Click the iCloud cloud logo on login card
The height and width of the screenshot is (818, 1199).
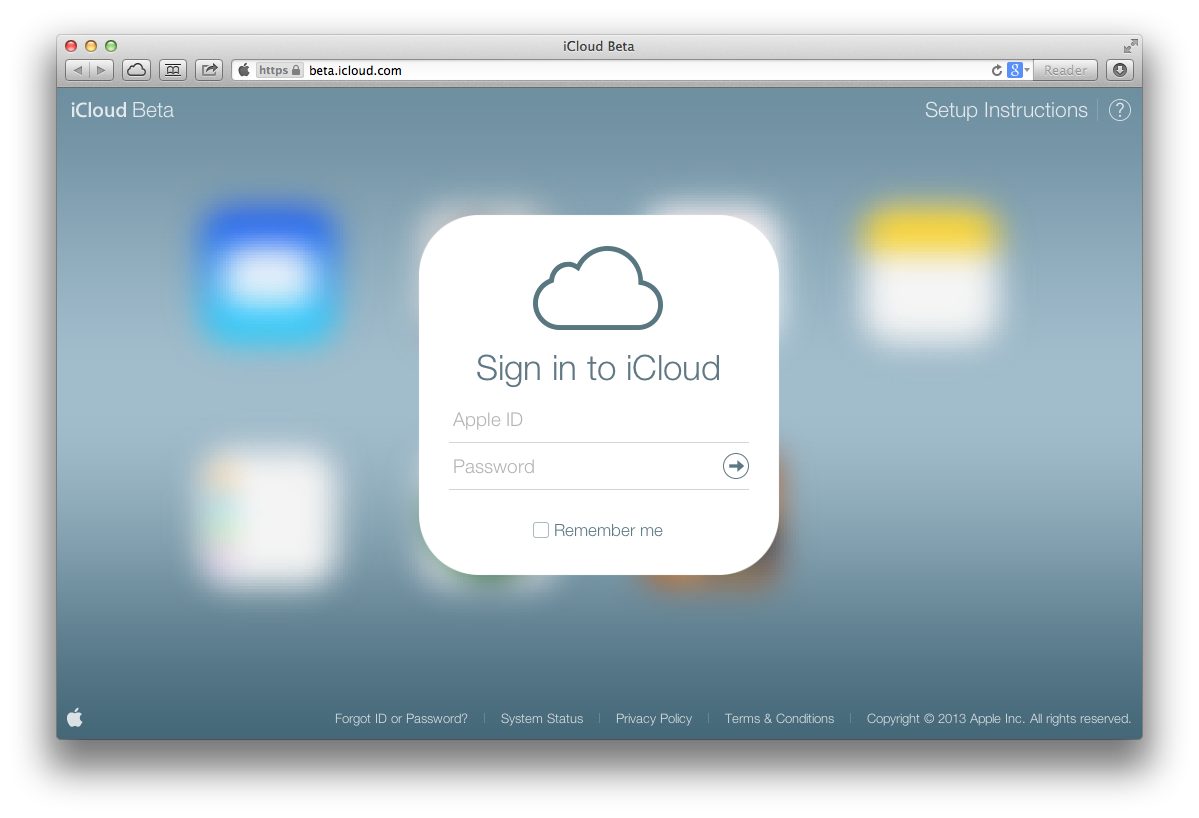coord(597,289)
